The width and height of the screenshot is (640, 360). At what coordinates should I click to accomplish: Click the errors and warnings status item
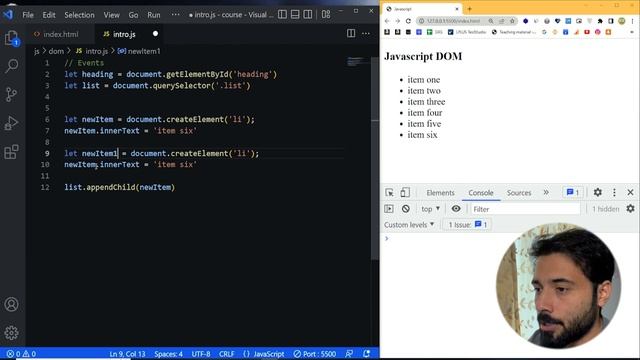(21, 354)
